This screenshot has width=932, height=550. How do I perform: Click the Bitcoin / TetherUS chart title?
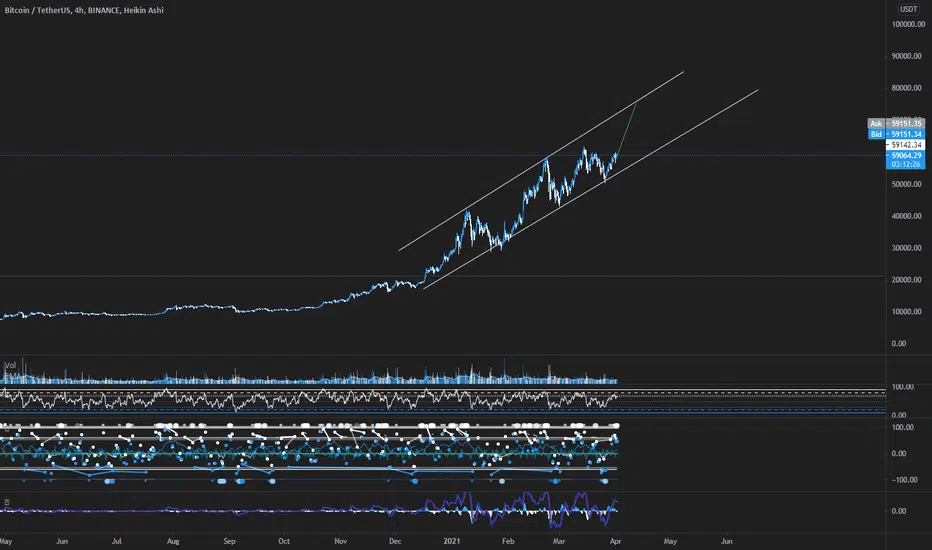[x=84, y=10]
